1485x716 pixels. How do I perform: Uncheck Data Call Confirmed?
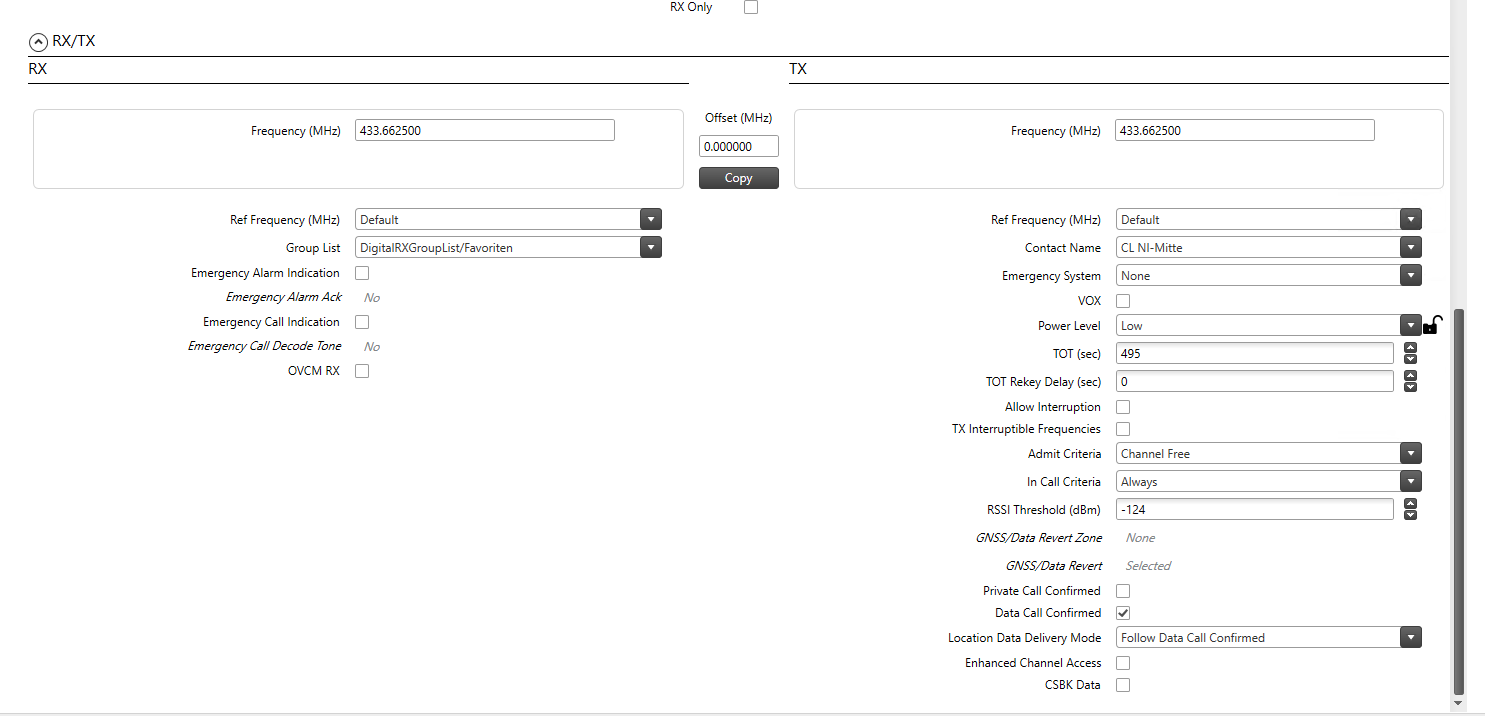click(1123, 613)
